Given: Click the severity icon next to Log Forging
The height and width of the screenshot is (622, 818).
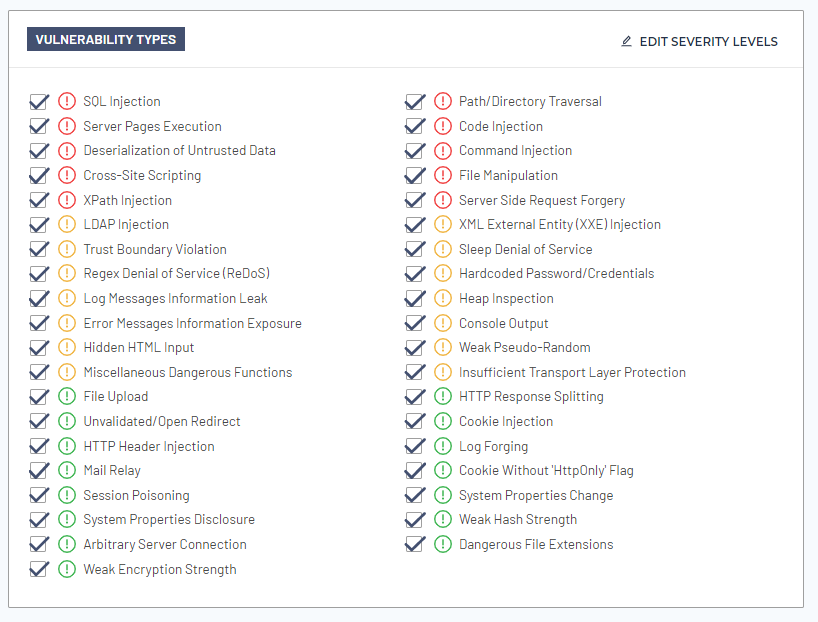Looking at the screenshot, I should (443, 447).
